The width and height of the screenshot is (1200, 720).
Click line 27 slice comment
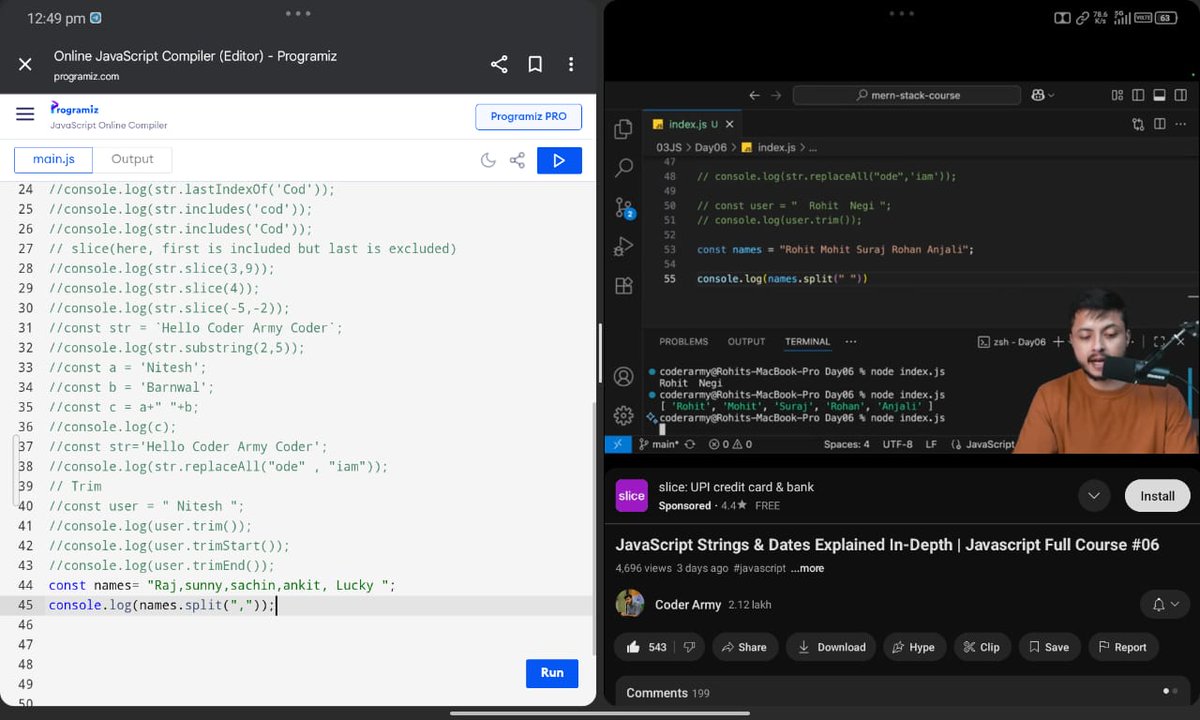pos(252,248)
